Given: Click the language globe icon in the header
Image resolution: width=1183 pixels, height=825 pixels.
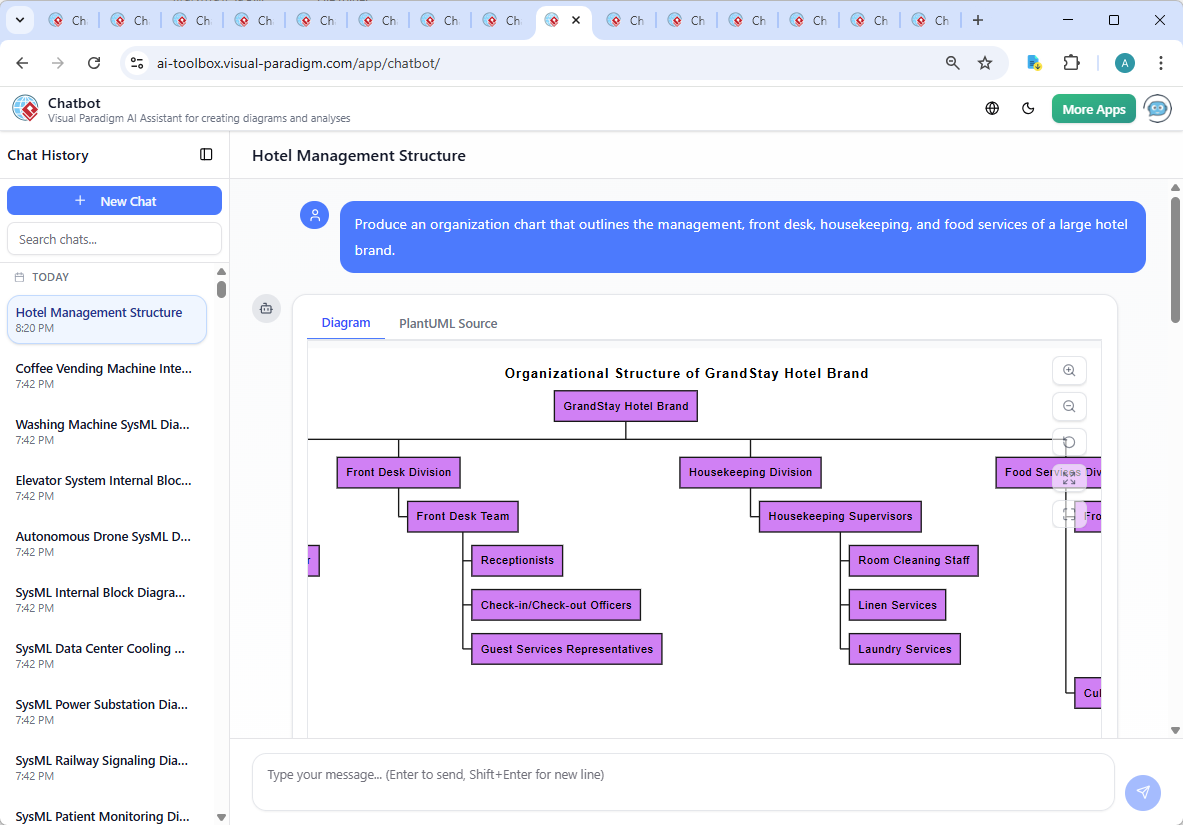Looking at the screenshot, I should point(992,108).
